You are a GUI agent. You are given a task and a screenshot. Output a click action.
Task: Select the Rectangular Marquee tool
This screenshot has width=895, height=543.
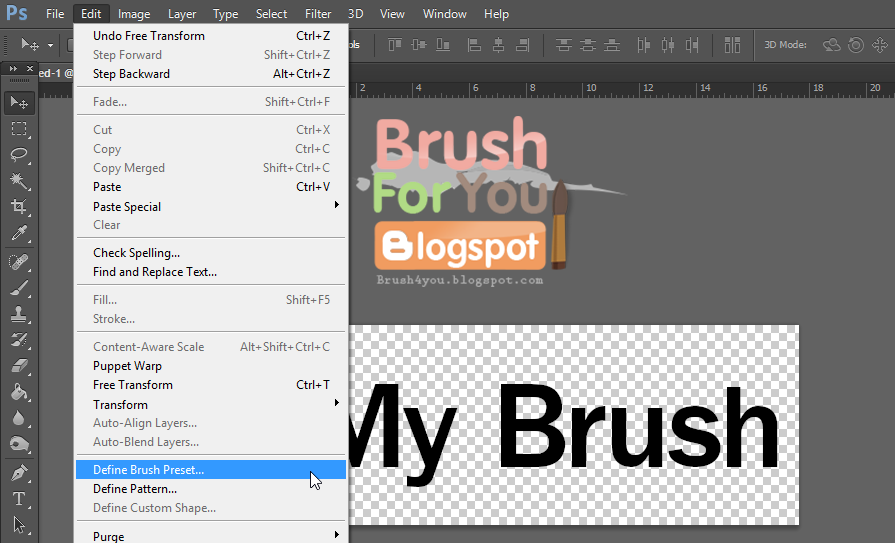[19, 128]
